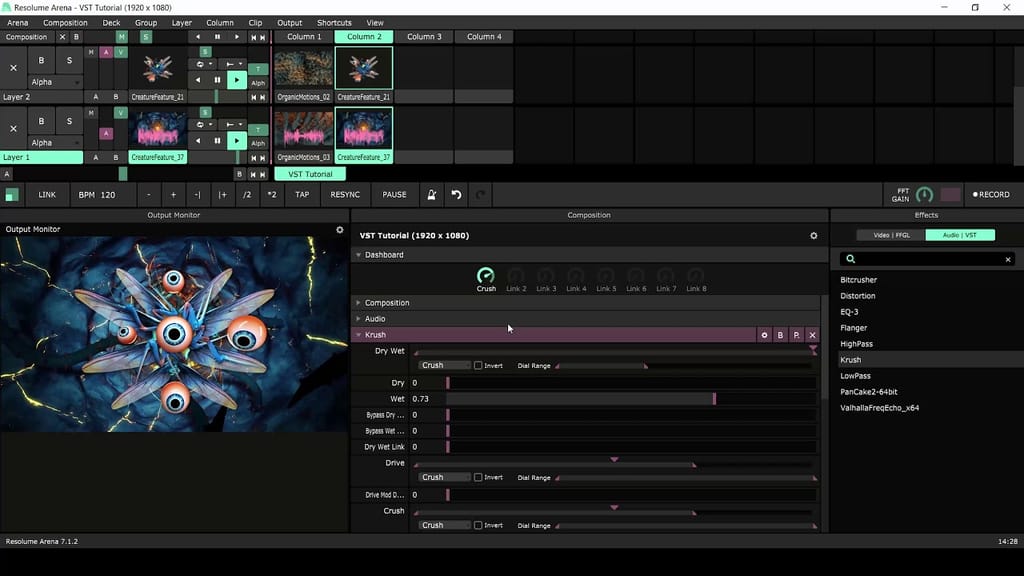The height and width of the screenshot is (576, 1024).
Task: Play the CreatureFeature_37 clip in Layer 1
Action: 236,141
